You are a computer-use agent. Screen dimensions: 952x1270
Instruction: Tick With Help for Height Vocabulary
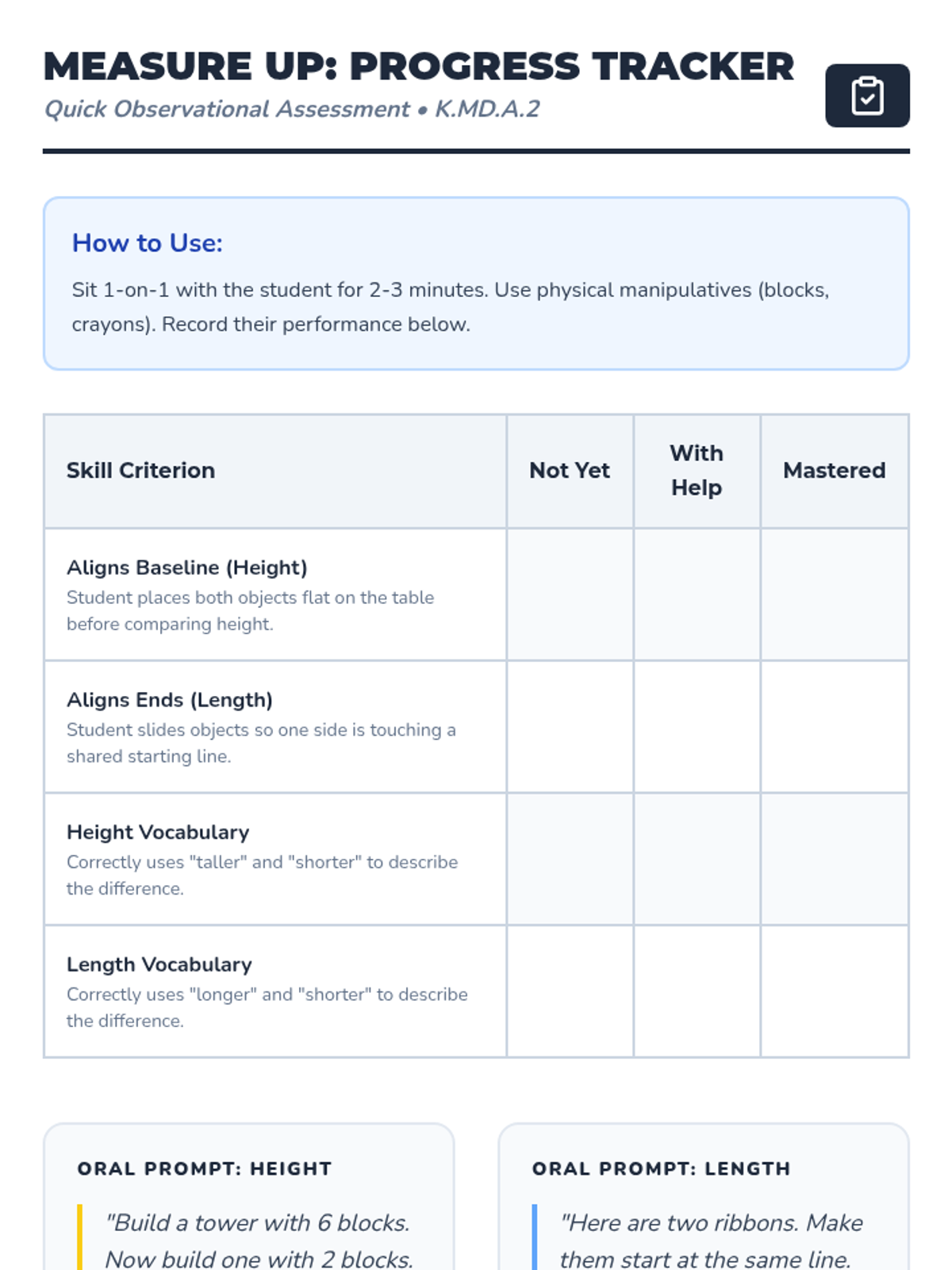coord(697,859)
